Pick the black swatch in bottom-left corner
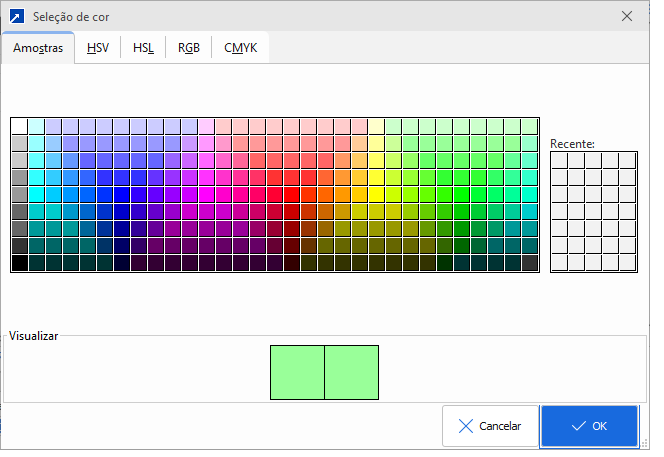Screen dimensions: 664x457 pos(19,263)
